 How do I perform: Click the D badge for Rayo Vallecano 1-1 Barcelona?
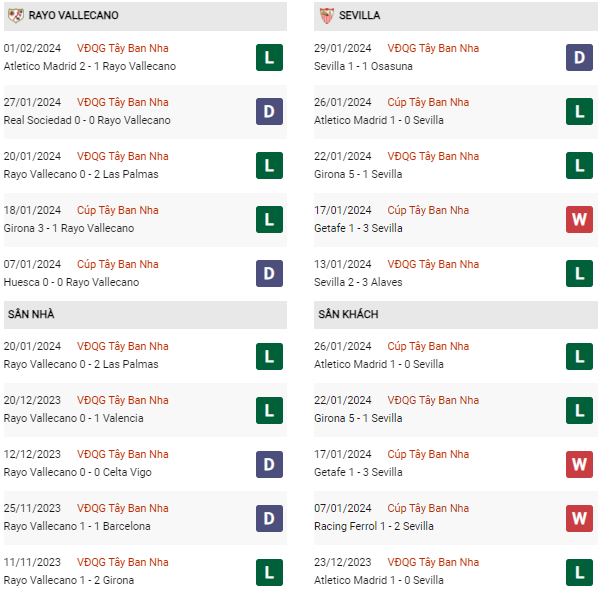click(268, 517)
